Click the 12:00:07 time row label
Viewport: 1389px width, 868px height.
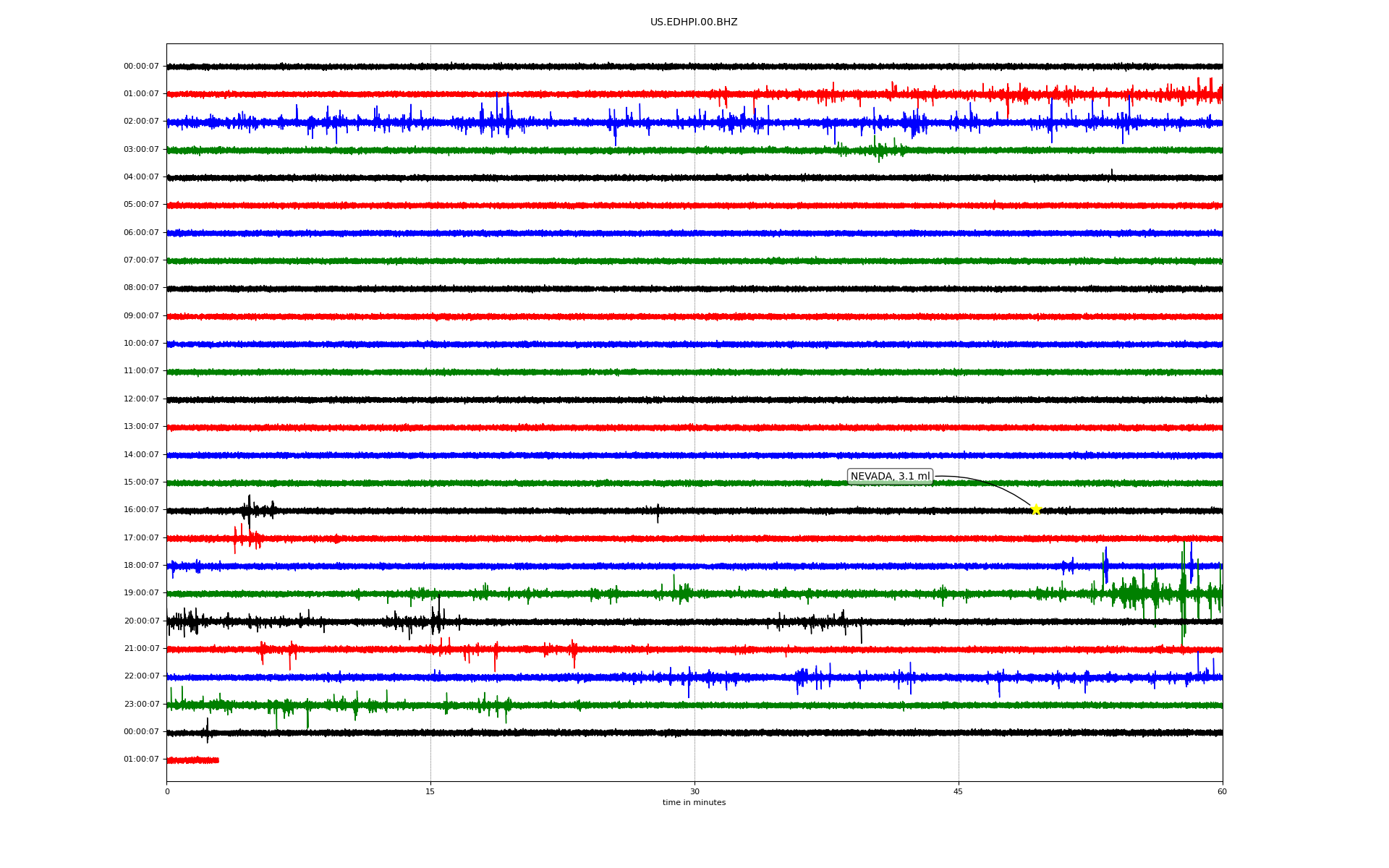click(141, 399)
